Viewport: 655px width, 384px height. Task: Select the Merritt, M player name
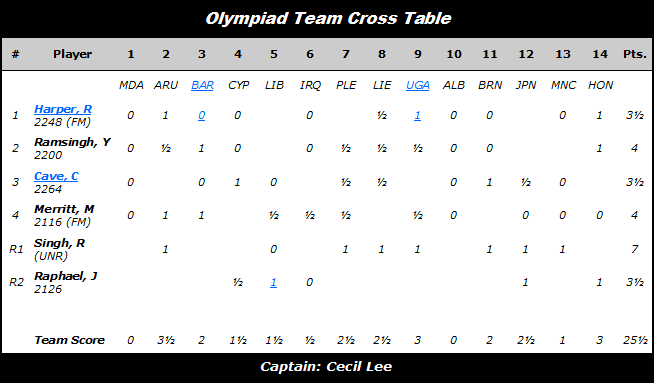pos(64,209)
